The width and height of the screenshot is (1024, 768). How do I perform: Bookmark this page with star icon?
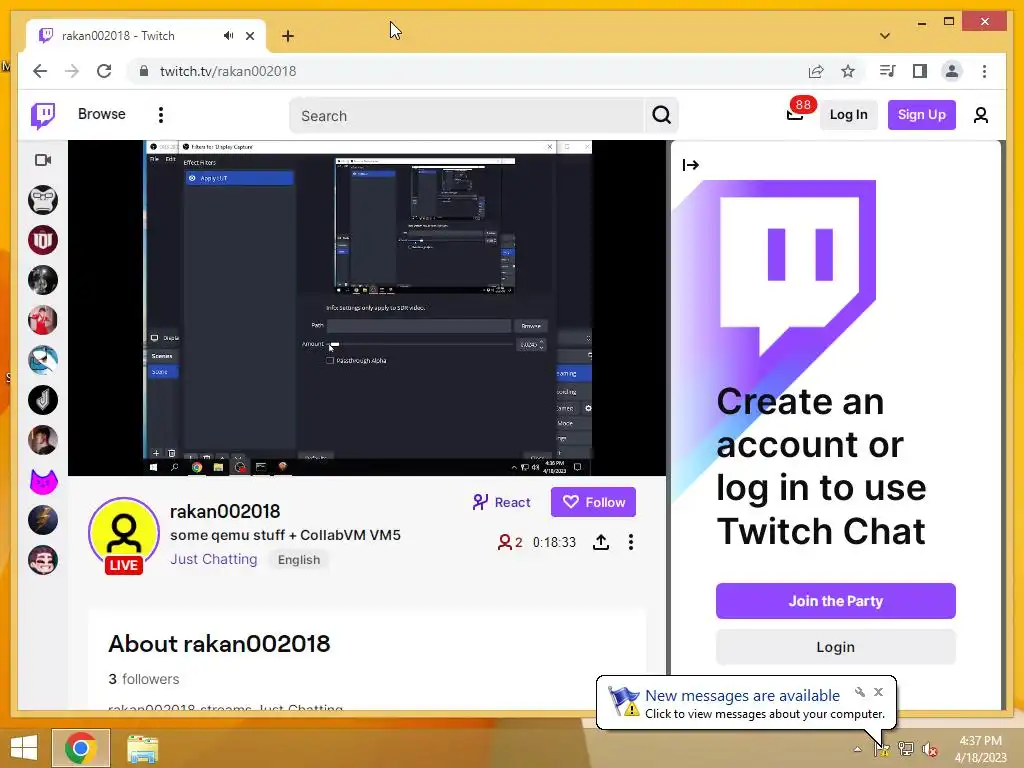click(848, 71)
